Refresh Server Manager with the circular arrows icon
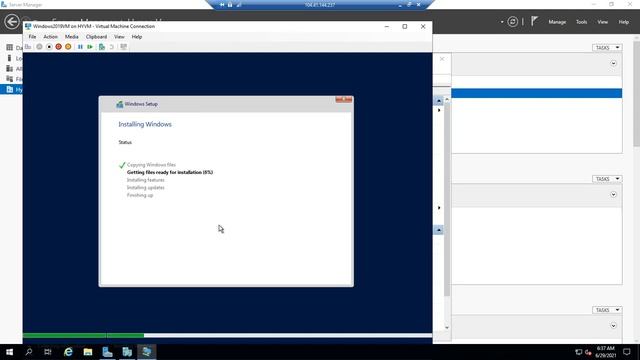 513,22
